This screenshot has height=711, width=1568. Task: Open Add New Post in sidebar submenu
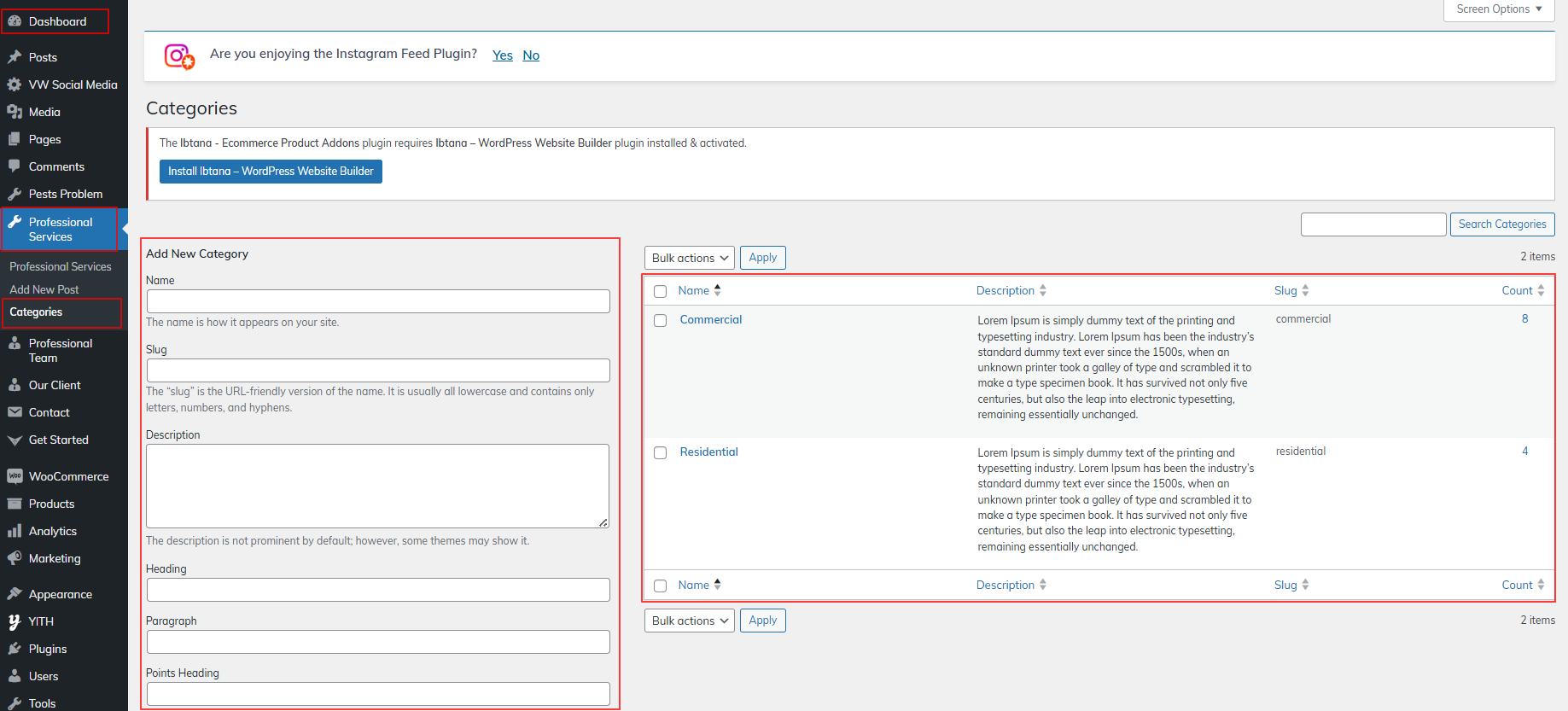coord(44,289)
